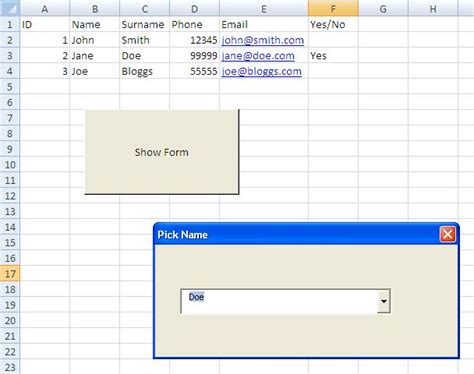The height and width of the screenshot is (374, 474).
Task: Select column E header
Action: [x=264, y=8]
